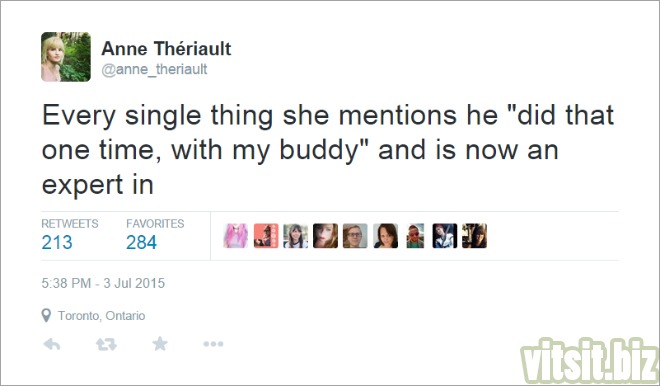Click the Anne Thériault display name
Screen dimensions: 660x386
pyautogui.click(x=166, y=48)
